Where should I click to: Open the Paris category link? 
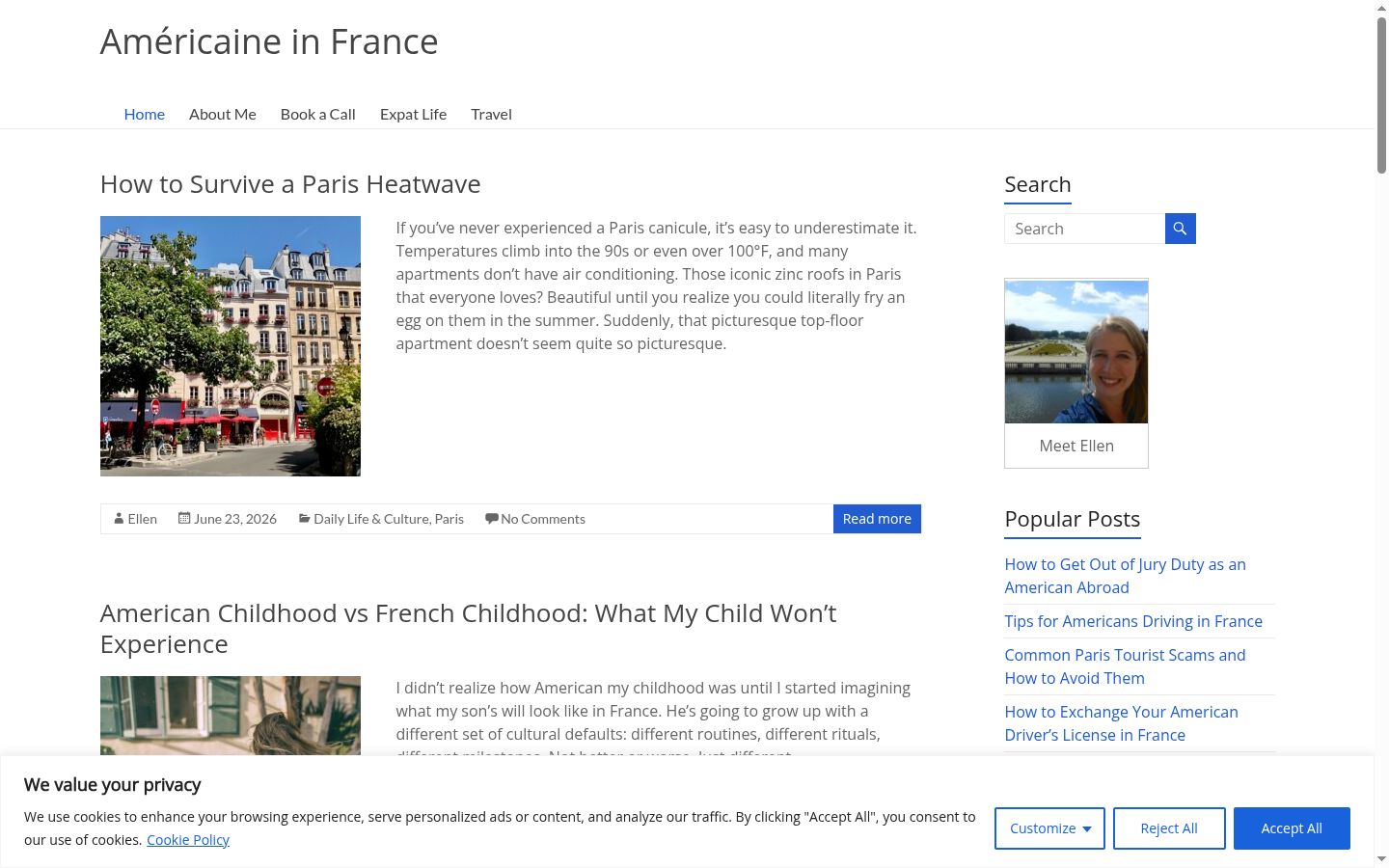(x=449, y=519)
